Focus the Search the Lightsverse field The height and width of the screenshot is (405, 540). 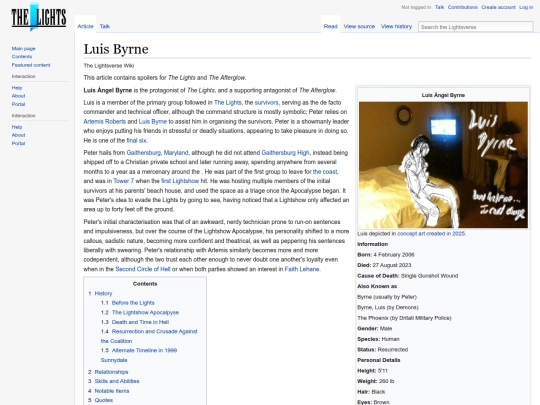[476, 27]
